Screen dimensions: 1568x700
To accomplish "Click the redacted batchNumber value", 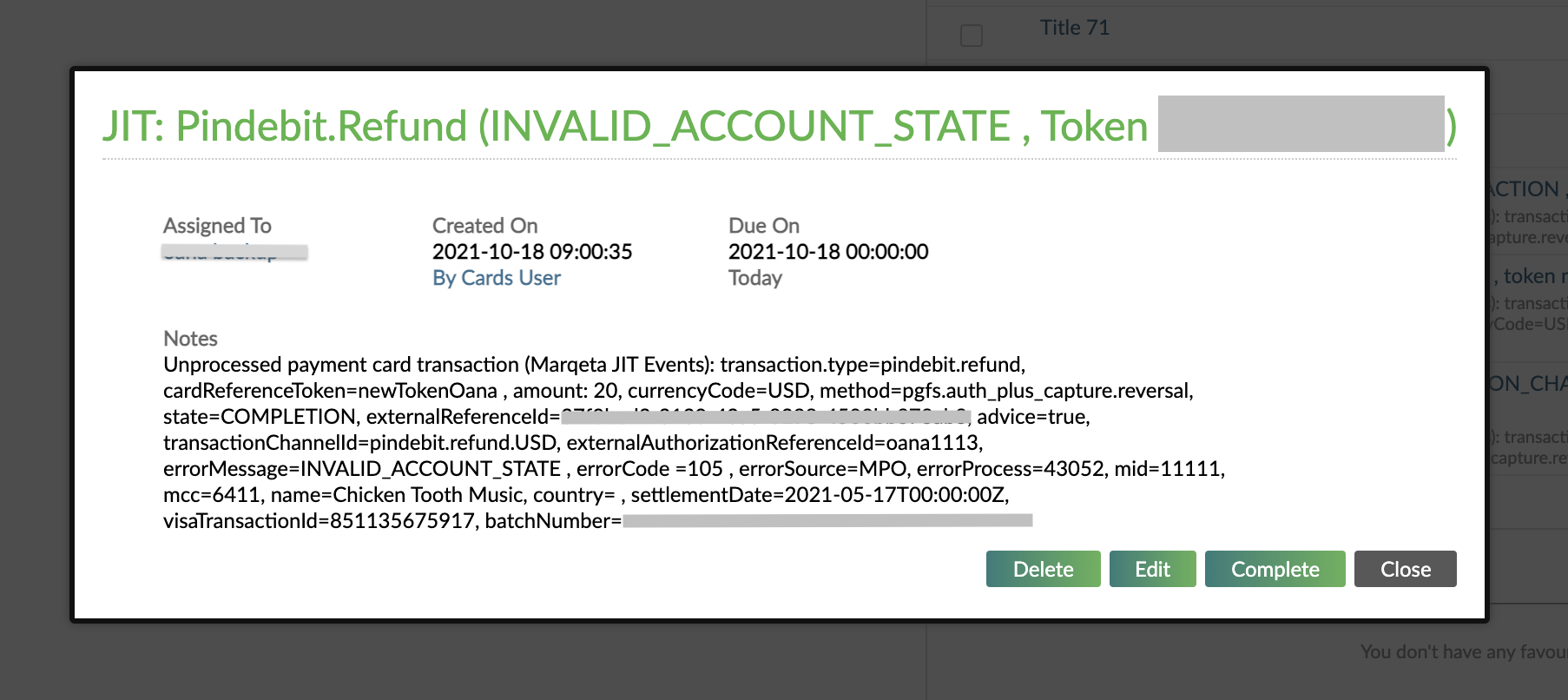I will tap(827, 520).
